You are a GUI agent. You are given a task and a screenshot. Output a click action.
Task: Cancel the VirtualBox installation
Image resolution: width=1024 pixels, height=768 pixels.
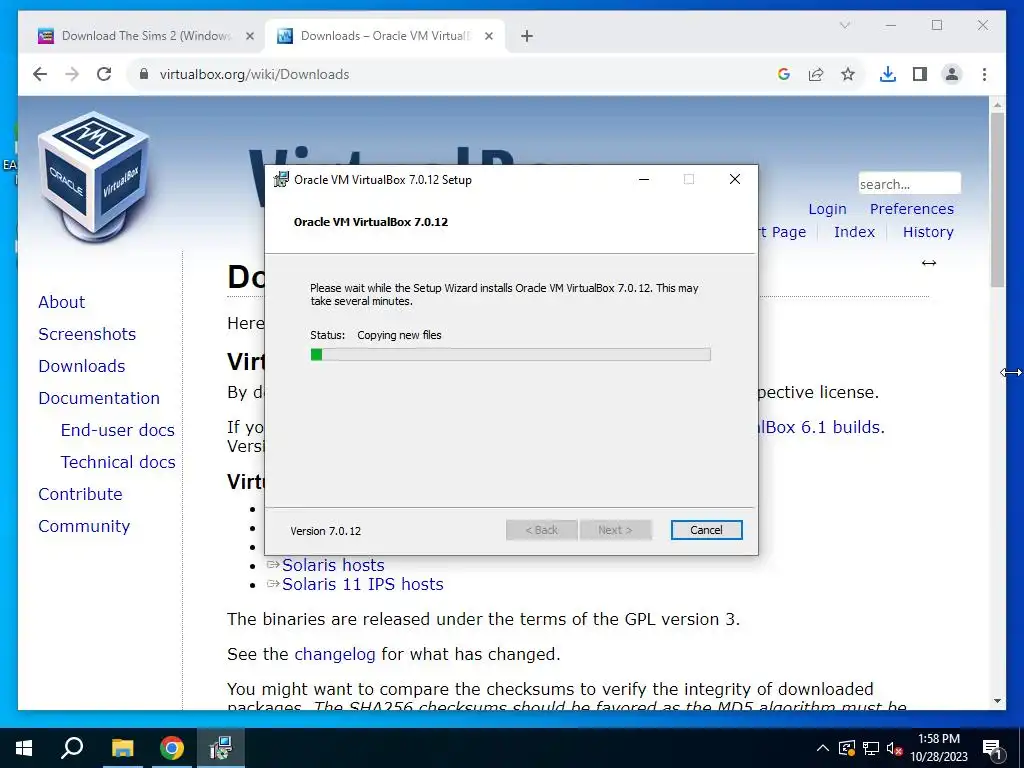point(706,530)
